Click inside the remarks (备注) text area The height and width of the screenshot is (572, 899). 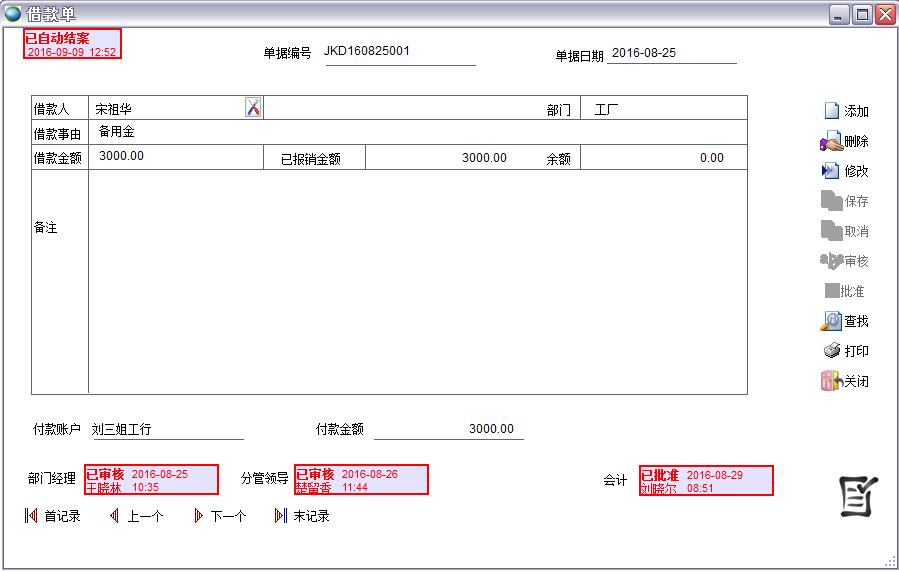[x=417, y=281]
